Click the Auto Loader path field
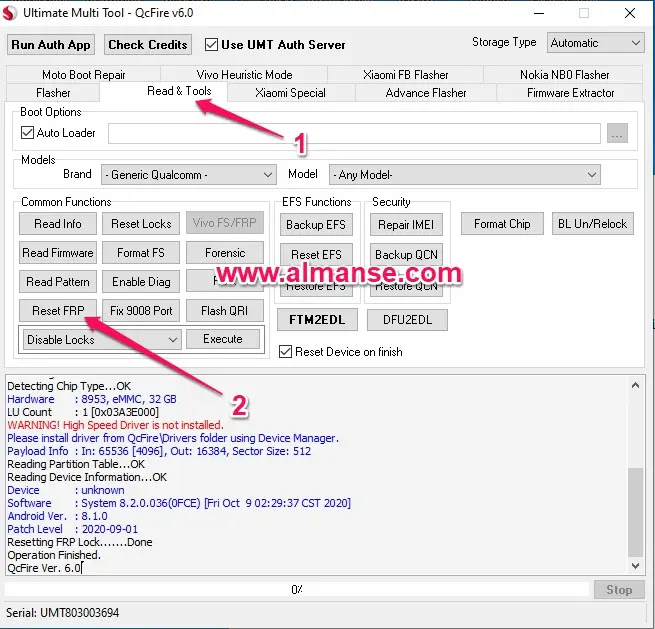The width and height of the screenshot is (655, 629). (354, 133)
